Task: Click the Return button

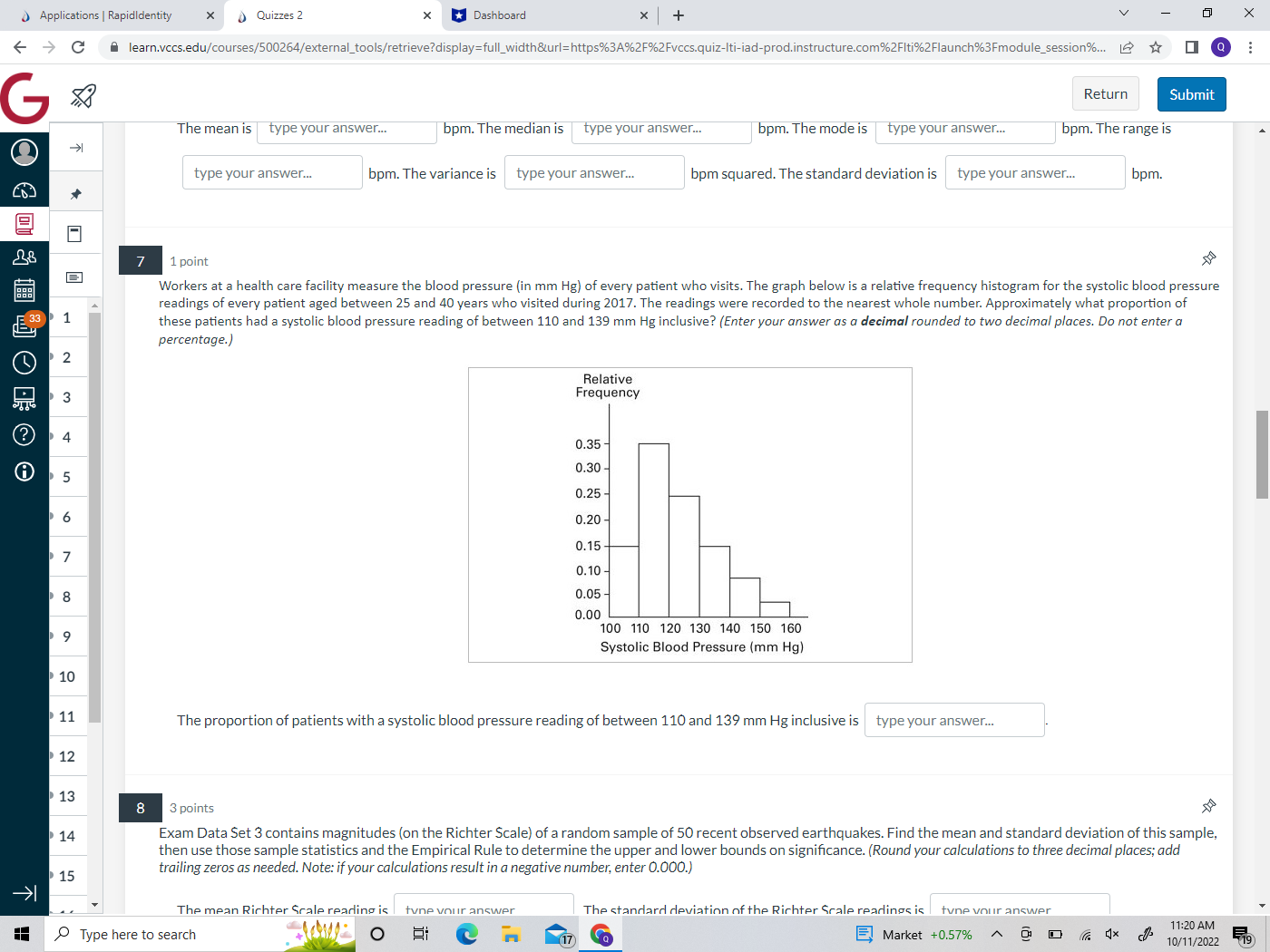Action: tap(1105, 93)
